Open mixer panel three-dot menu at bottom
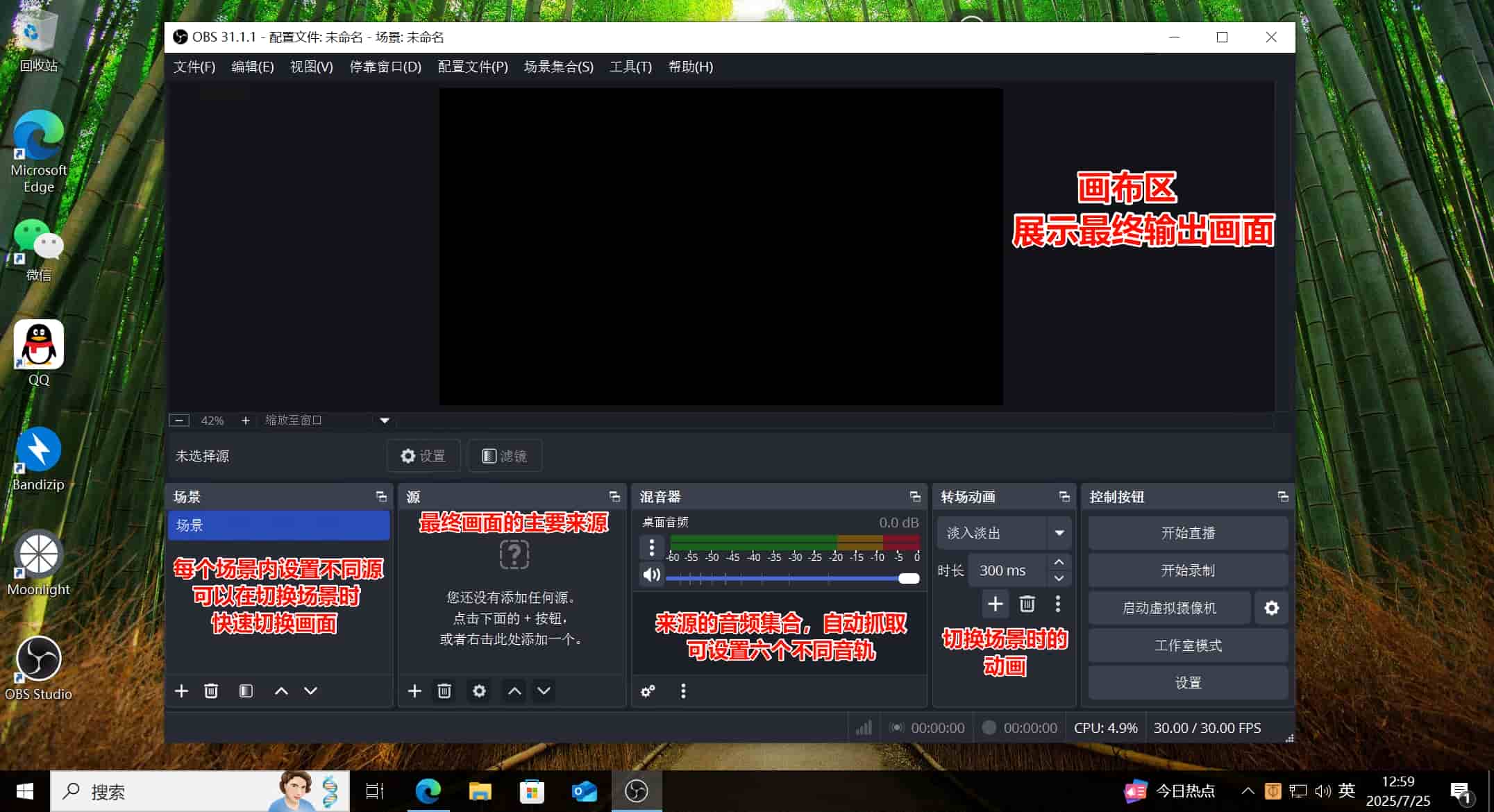The height and width of the screenshot is (812, 1494). pos(683,691)
